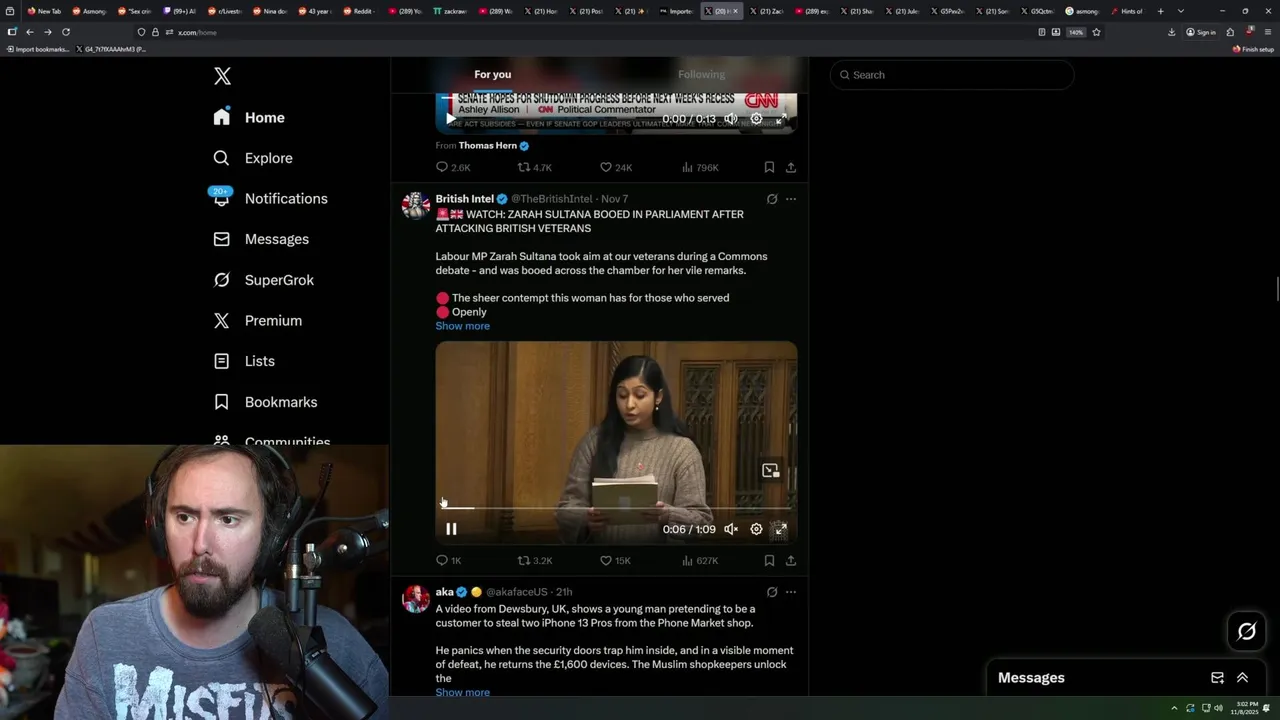
Task: Expand the browser tab list dropdown
Action: tap(1181, 11)
